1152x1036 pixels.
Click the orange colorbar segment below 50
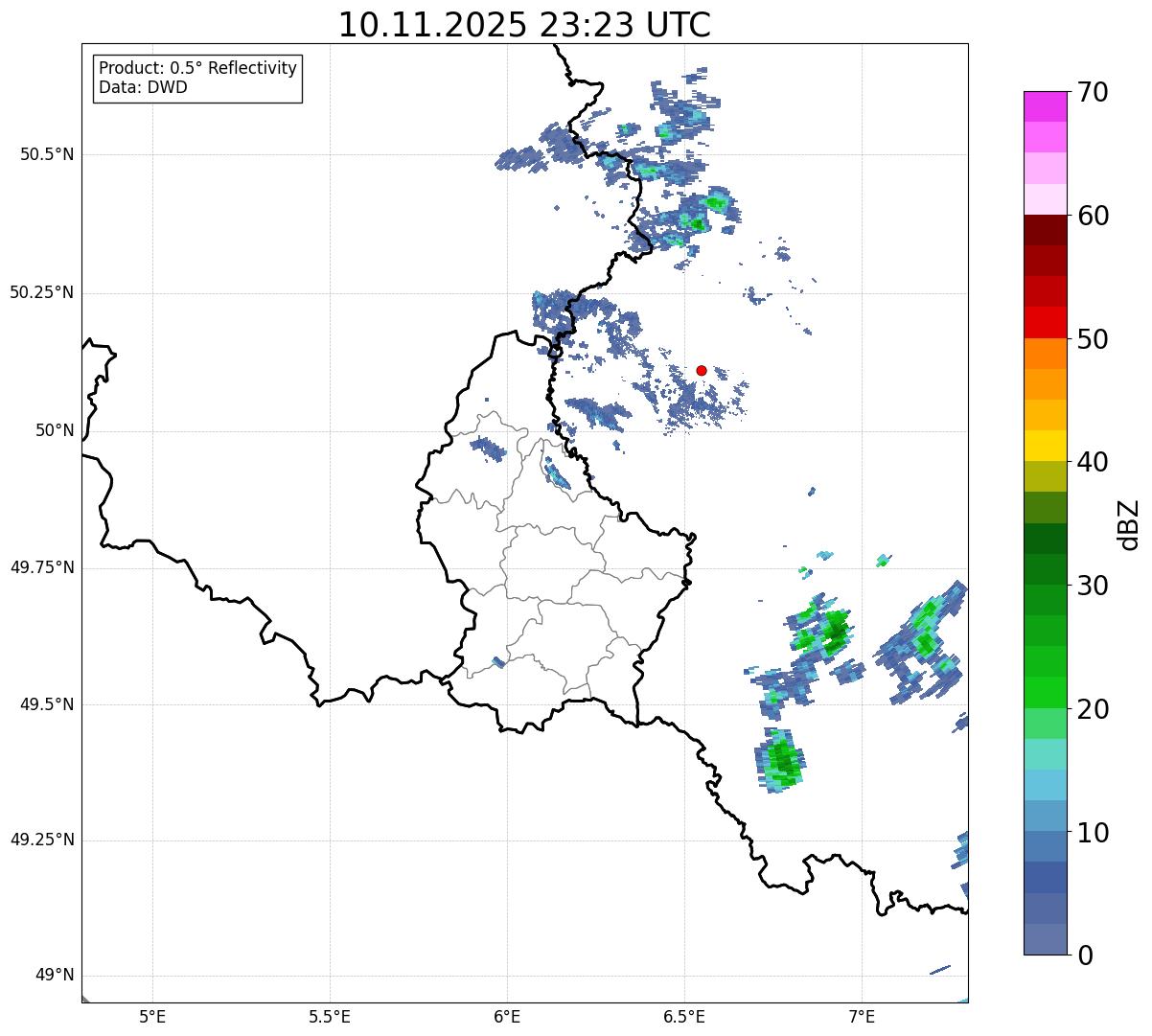point(1046,354)
